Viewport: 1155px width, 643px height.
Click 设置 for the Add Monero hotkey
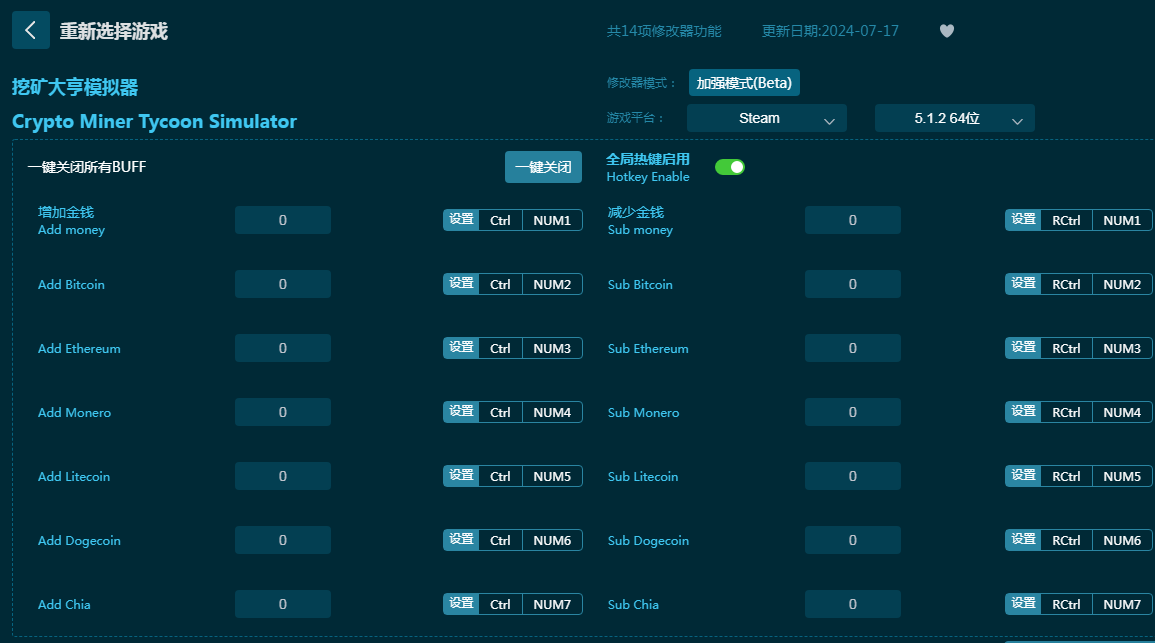point(462,412)
